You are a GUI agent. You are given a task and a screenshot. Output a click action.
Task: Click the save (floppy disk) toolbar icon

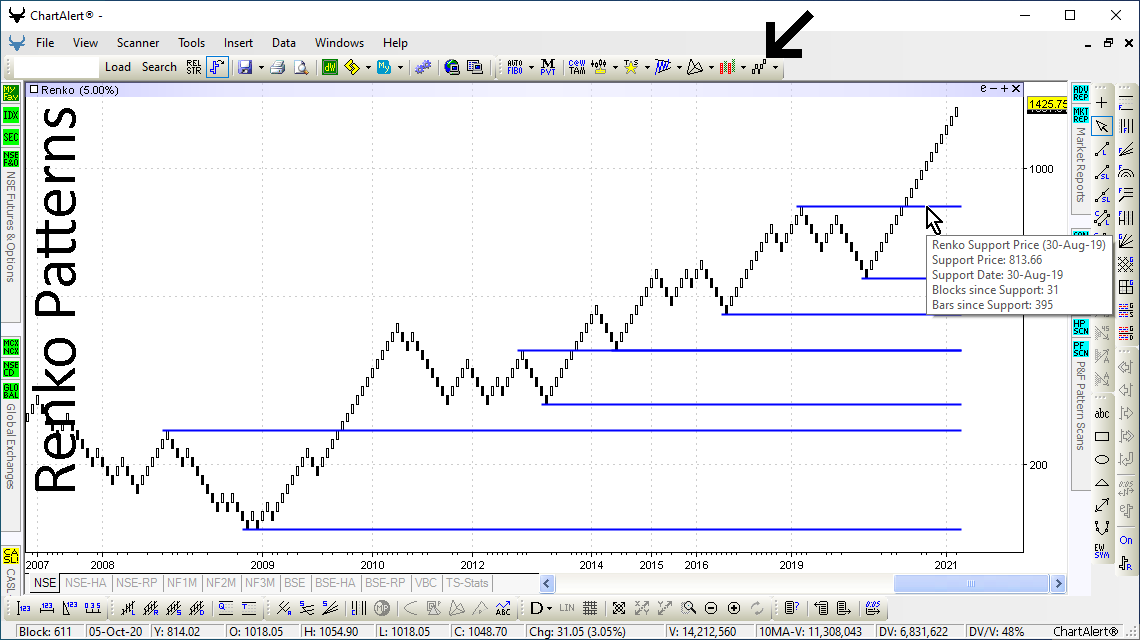[x=245, y=67]
